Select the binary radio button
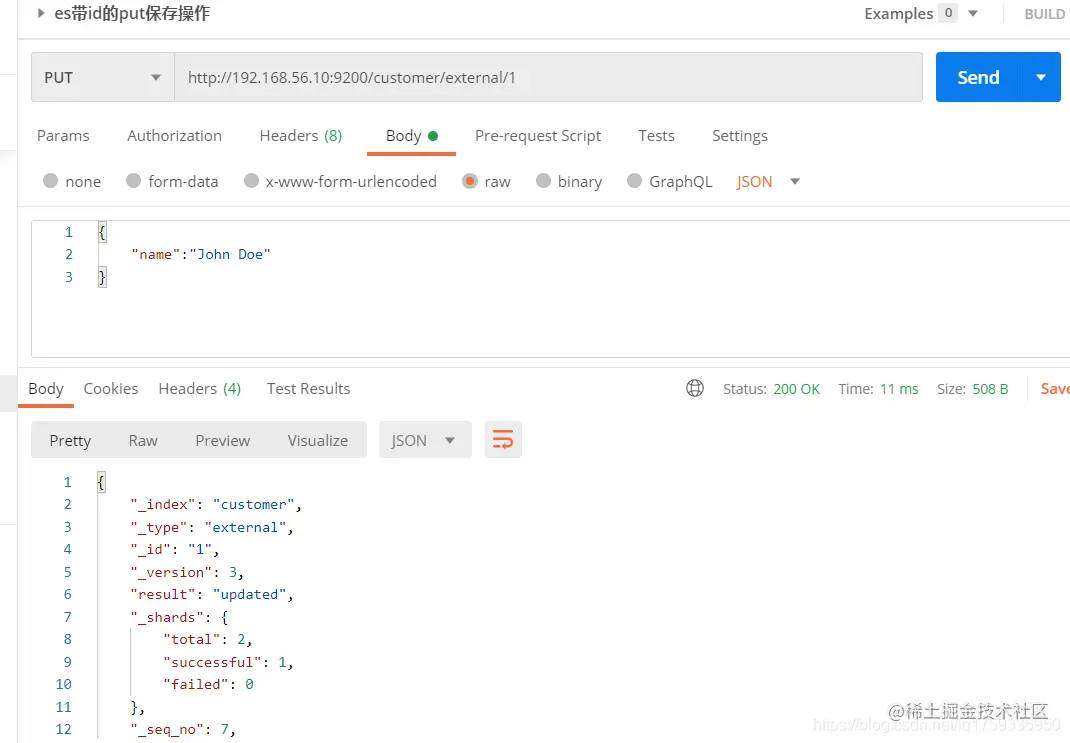The width and height of the screenshot is (1070, 743). click(543, 181)
